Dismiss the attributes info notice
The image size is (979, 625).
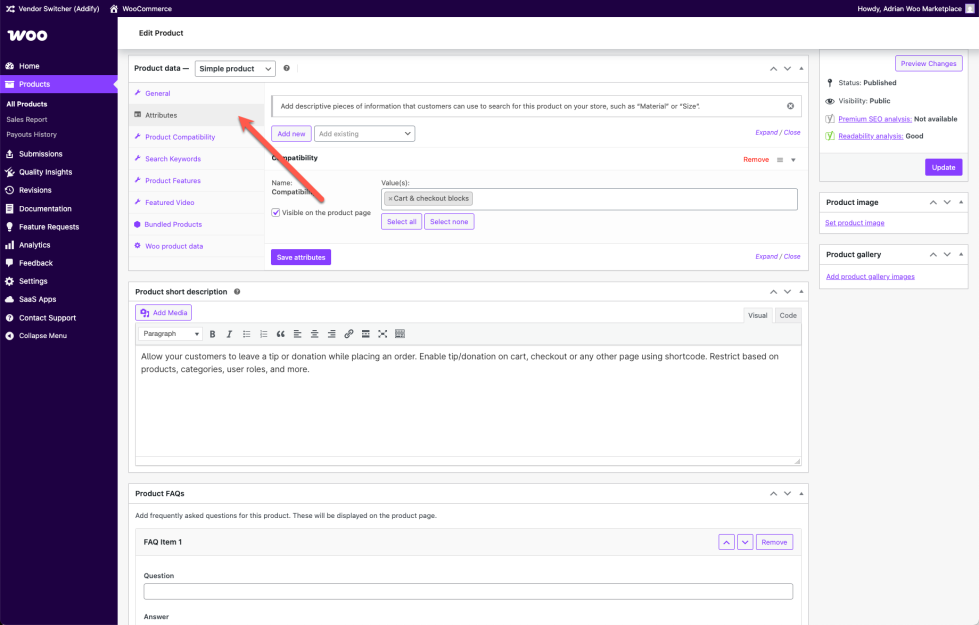pos(790,106)
